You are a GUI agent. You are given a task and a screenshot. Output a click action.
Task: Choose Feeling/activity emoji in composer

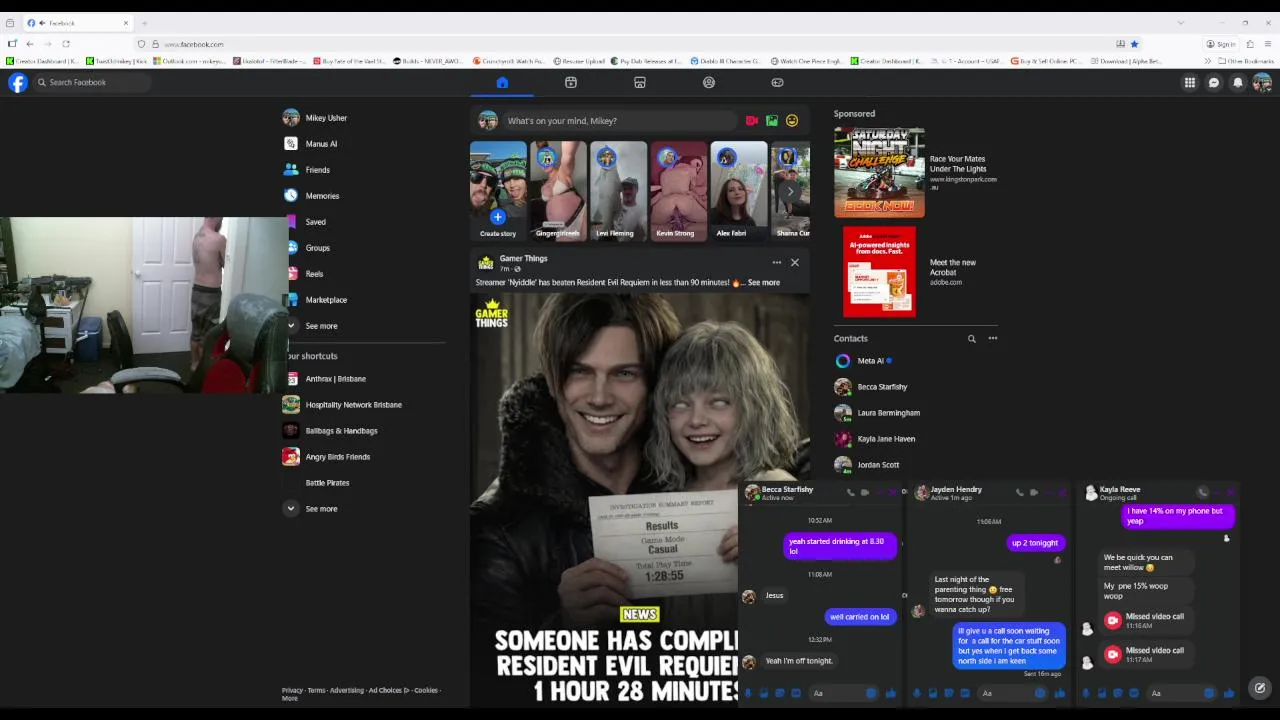tap(792, 121)
